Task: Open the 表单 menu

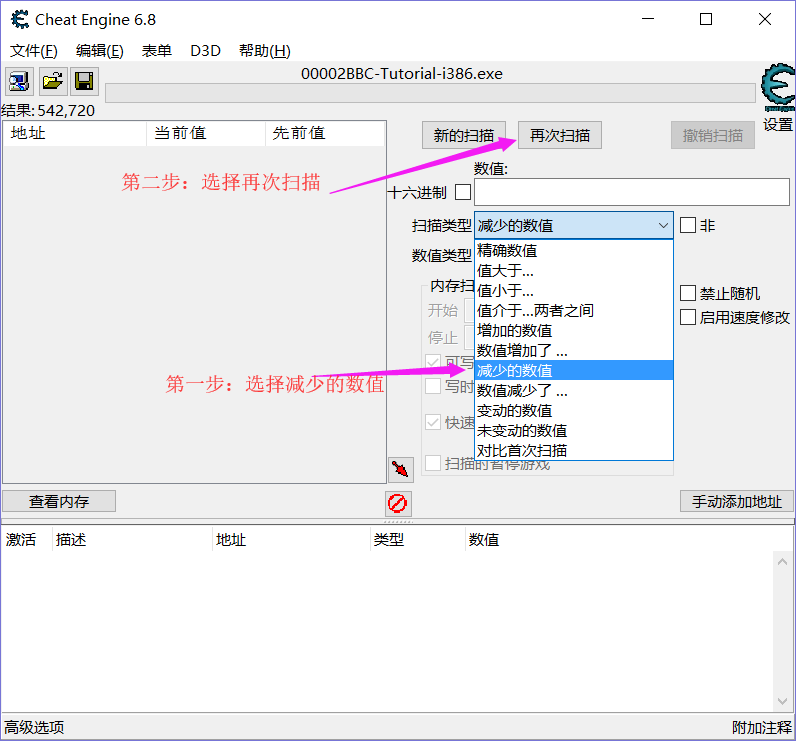Action: click(x=157, y=51)
